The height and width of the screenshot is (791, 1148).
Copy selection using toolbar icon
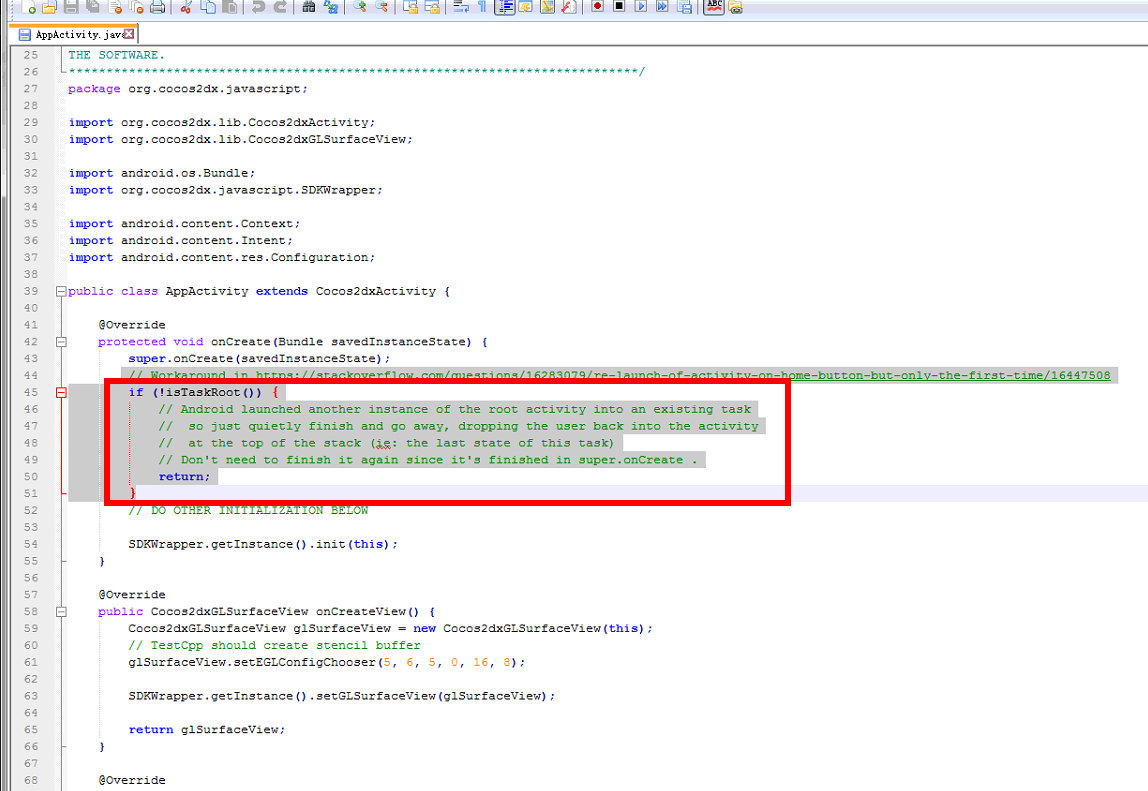208,7
